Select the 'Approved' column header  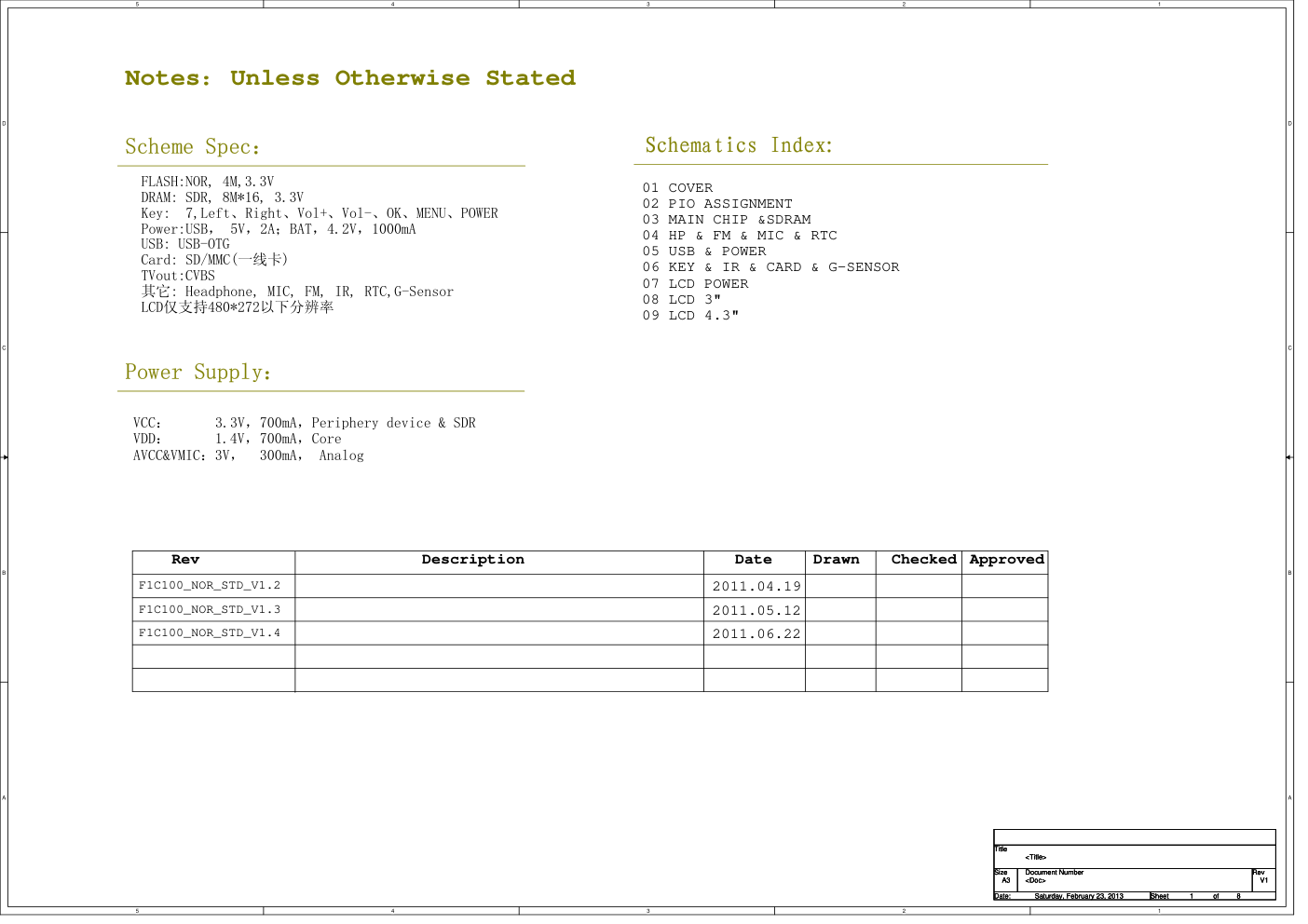coord(1006,560)
